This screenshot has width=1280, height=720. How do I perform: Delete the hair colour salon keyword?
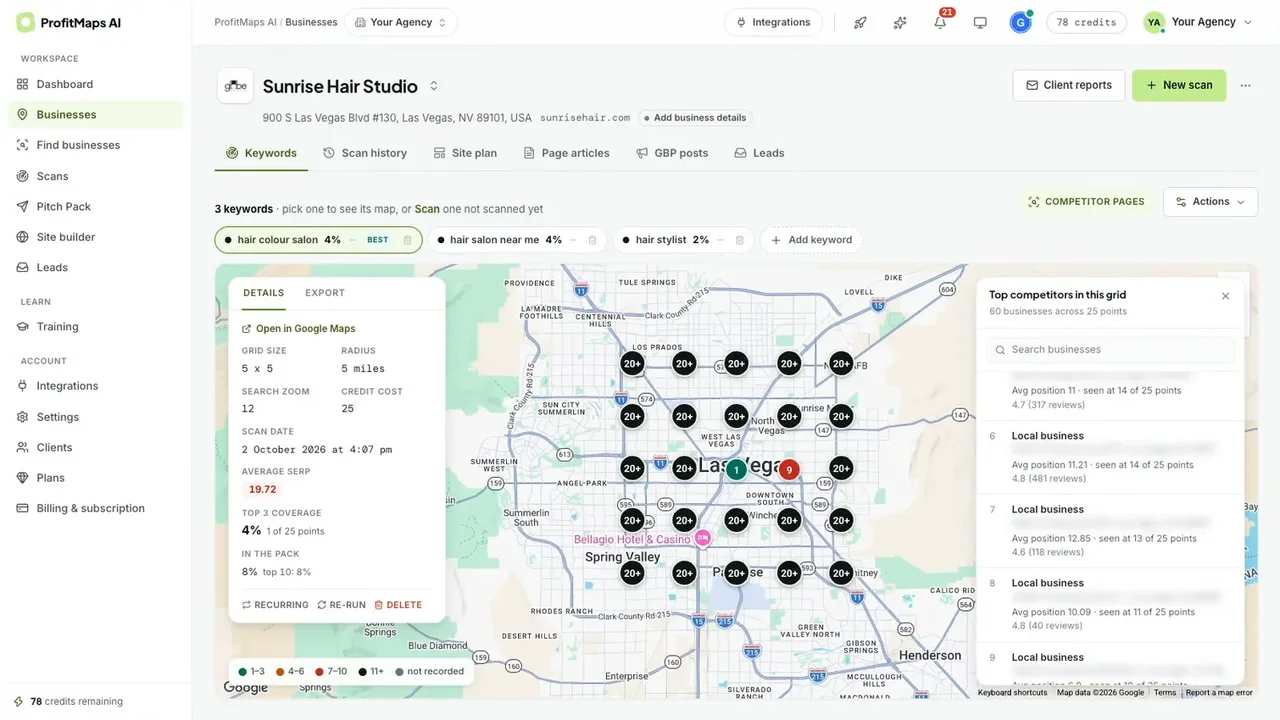tap(407, 240)
